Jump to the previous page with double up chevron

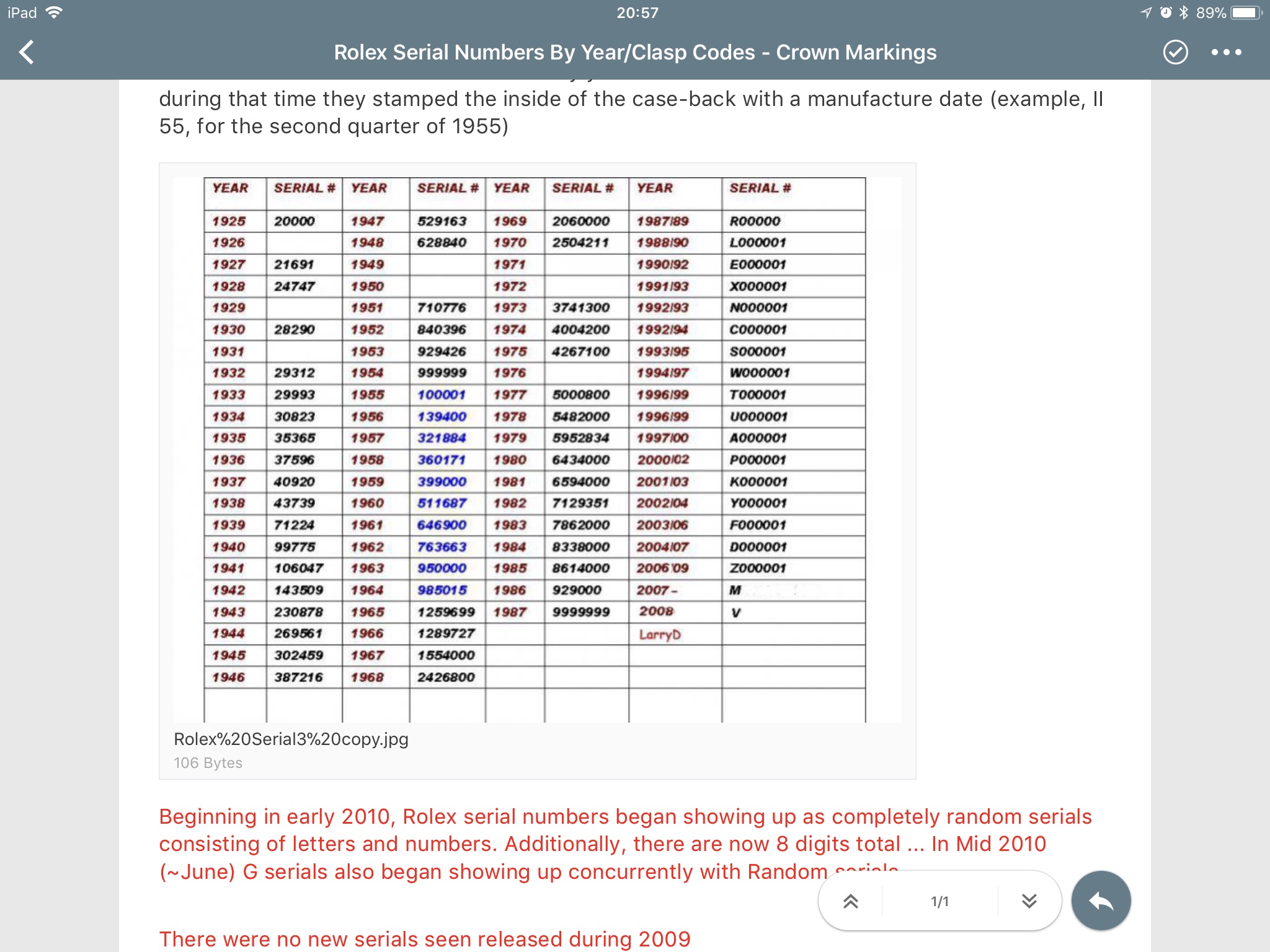click(851, 901)
